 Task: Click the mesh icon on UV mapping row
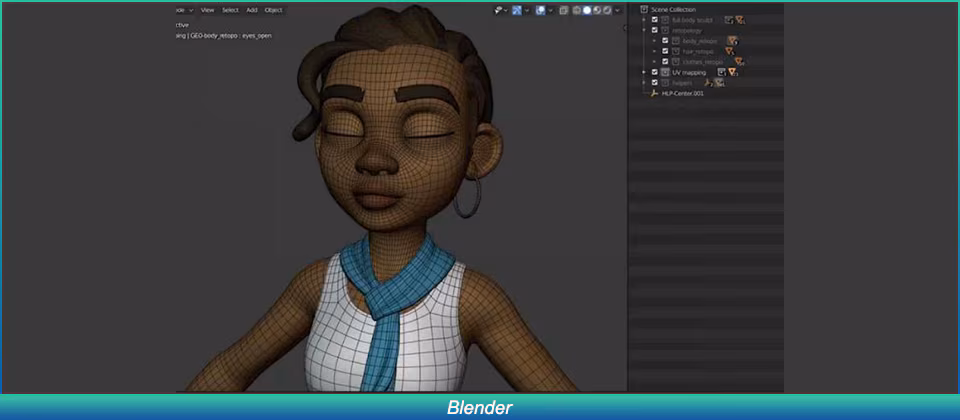point(732,72)
